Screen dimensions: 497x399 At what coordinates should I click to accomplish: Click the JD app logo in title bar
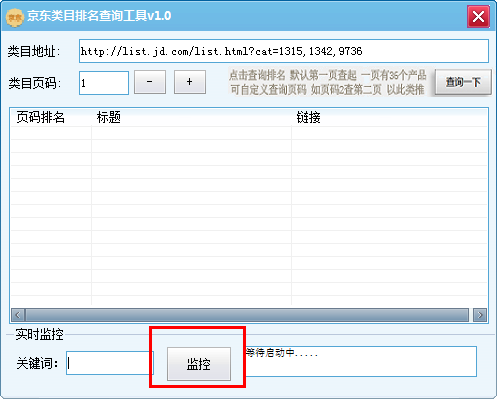pyautogui.click(x=15, y=17)
